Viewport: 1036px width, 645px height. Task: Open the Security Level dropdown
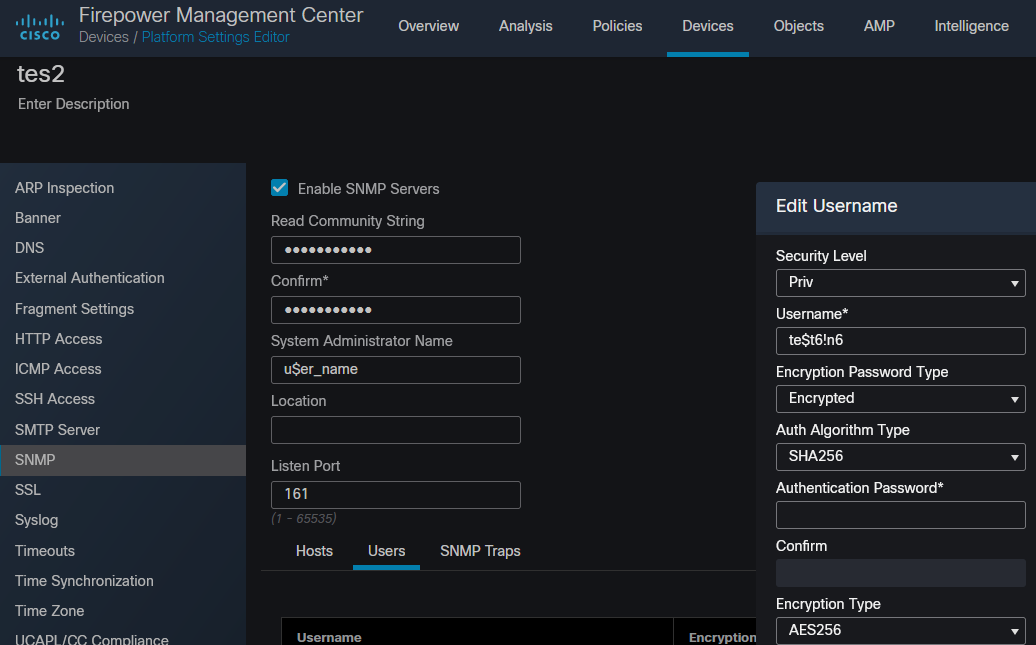900,282
